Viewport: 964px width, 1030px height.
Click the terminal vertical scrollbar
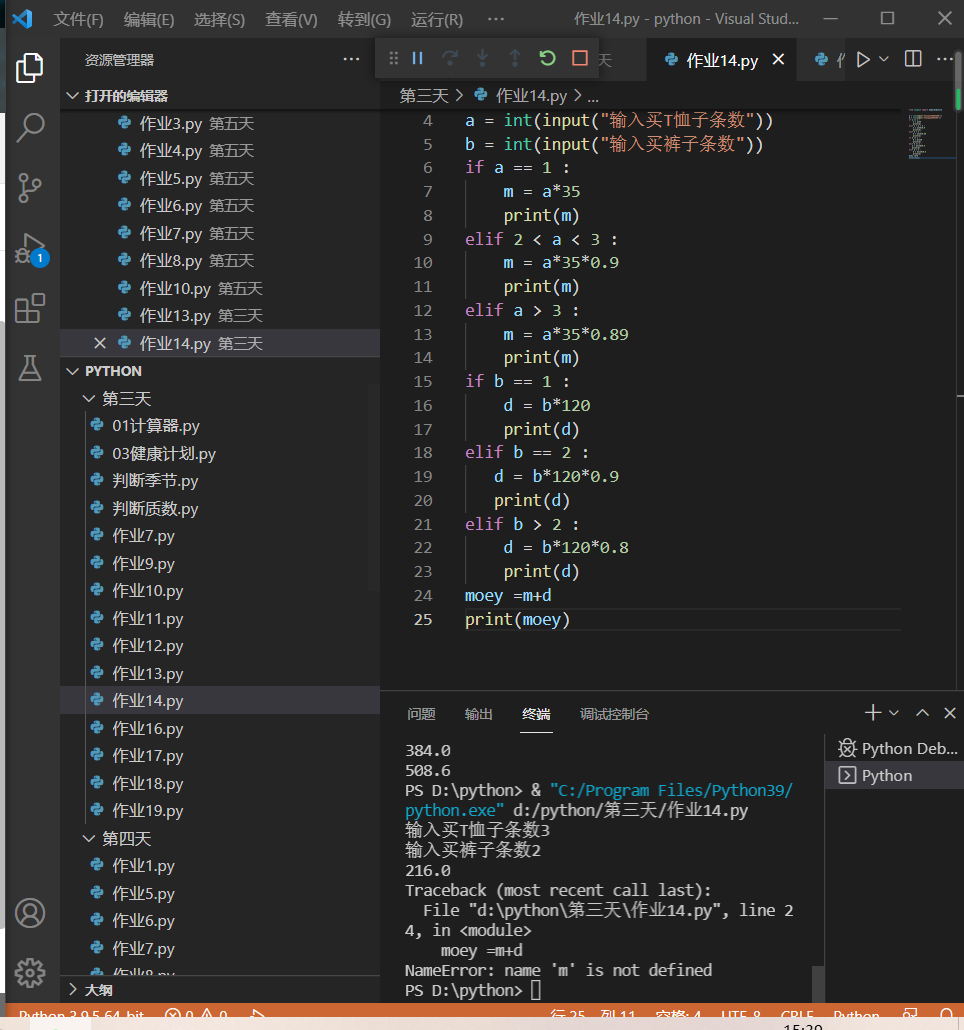(x=818, y=983)
